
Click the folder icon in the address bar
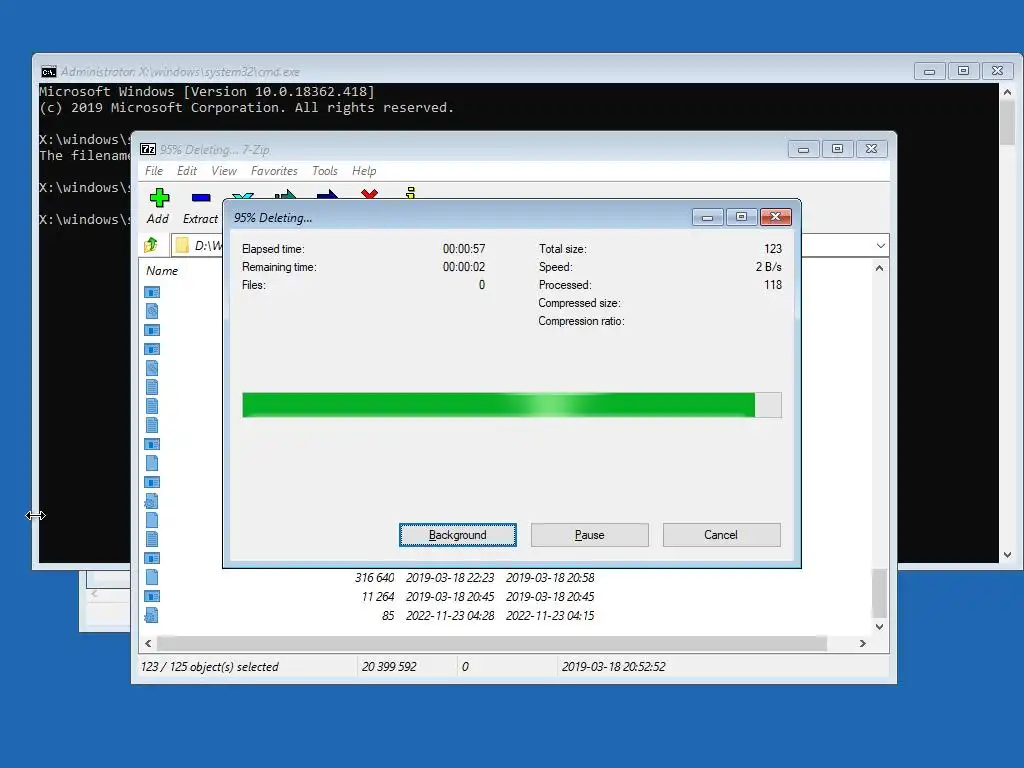[x=182, y=246]
